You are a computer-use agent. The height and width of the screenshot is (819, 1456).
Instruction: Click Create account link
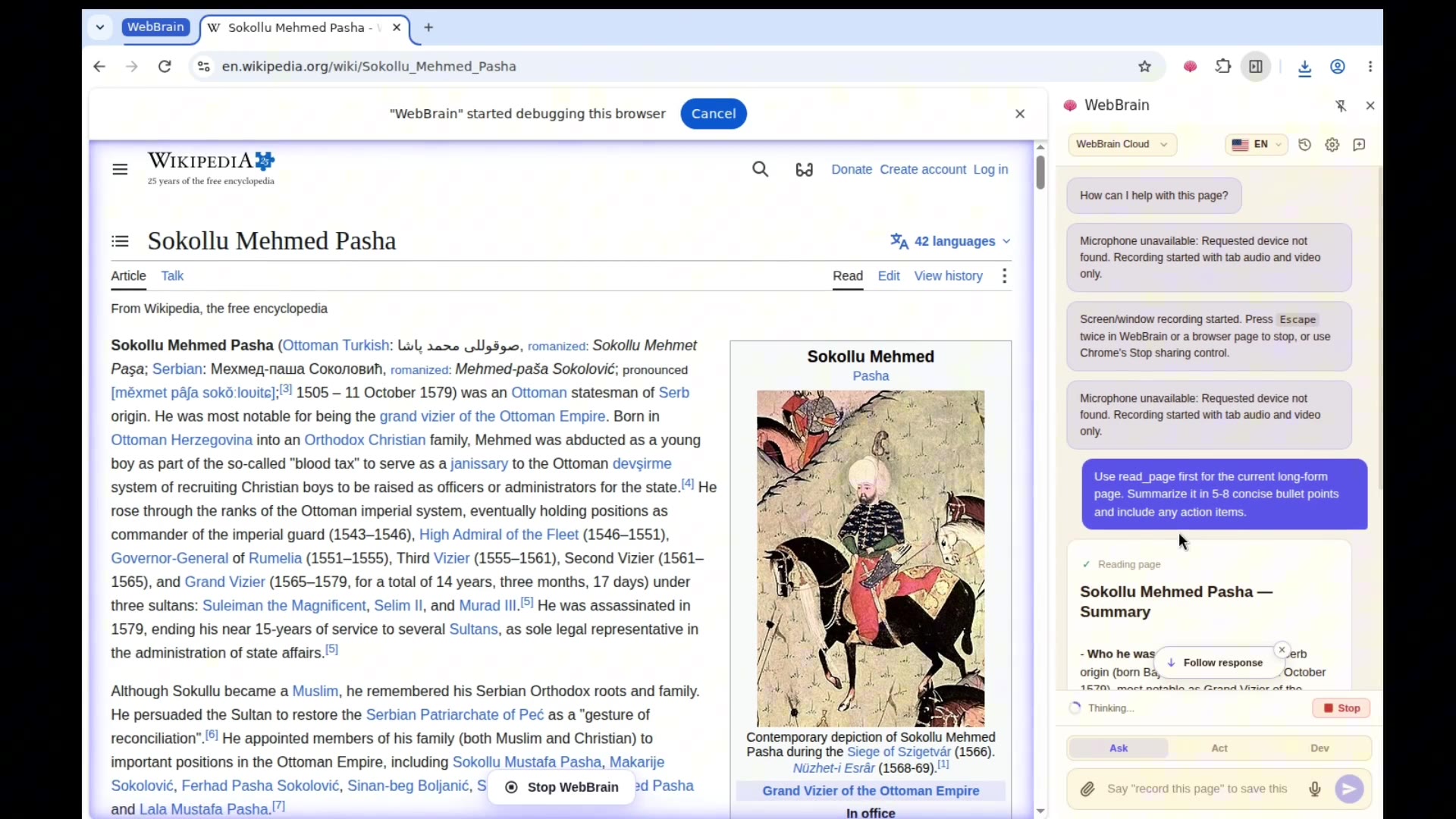point(923,170)
